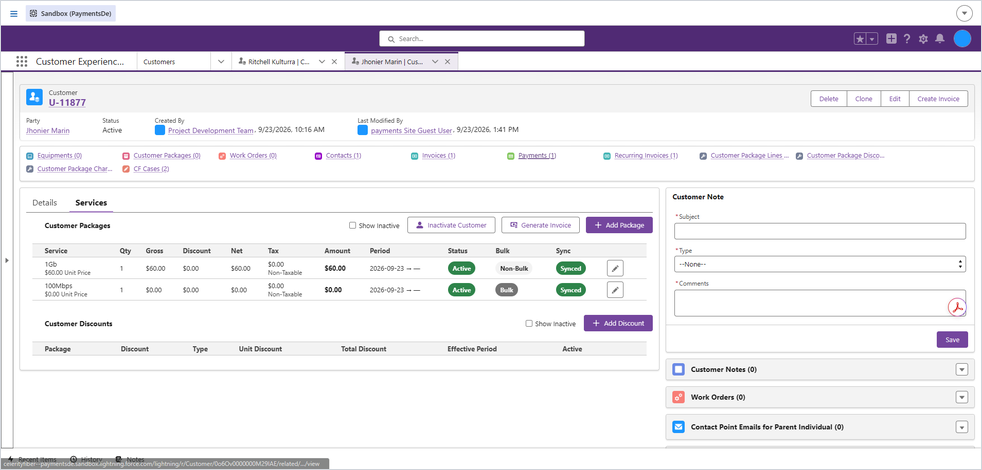This screenshot has width=982, height=470.
Task: Click the Create Invoice button
Action: coord(938,99)
